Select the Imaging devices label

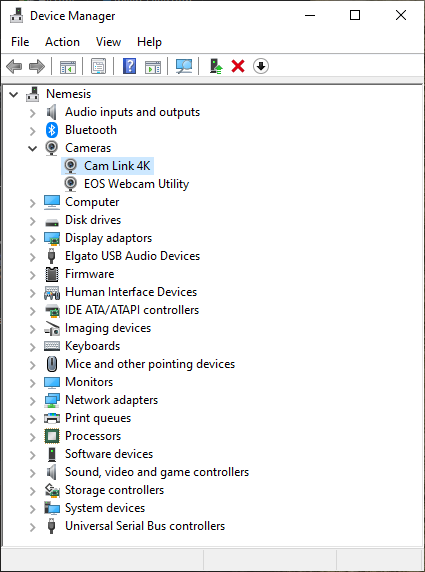(108, 328)
